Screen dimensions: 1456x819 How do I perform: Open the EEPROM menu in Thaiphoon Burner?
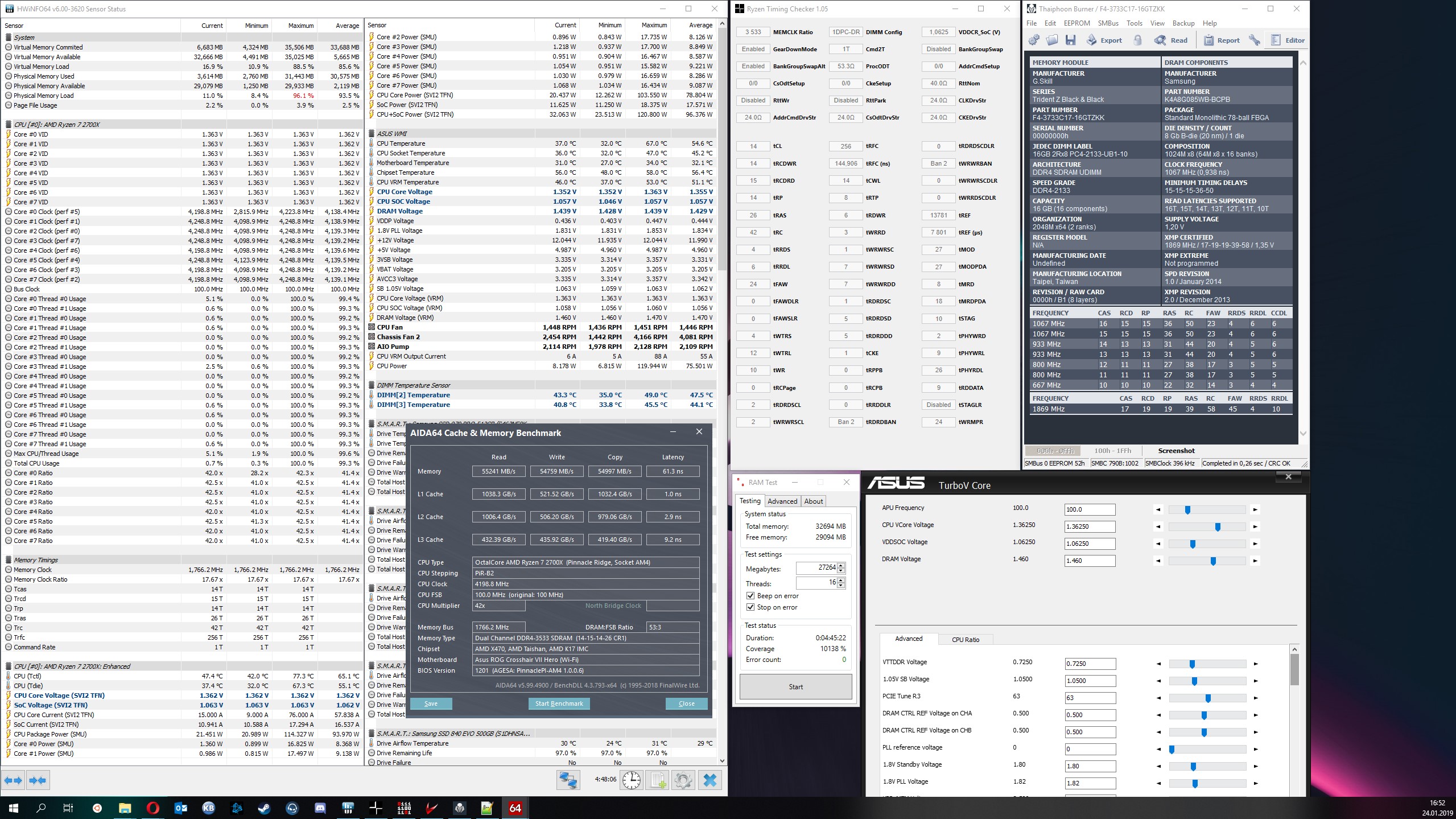click(x=1076, y=23)
